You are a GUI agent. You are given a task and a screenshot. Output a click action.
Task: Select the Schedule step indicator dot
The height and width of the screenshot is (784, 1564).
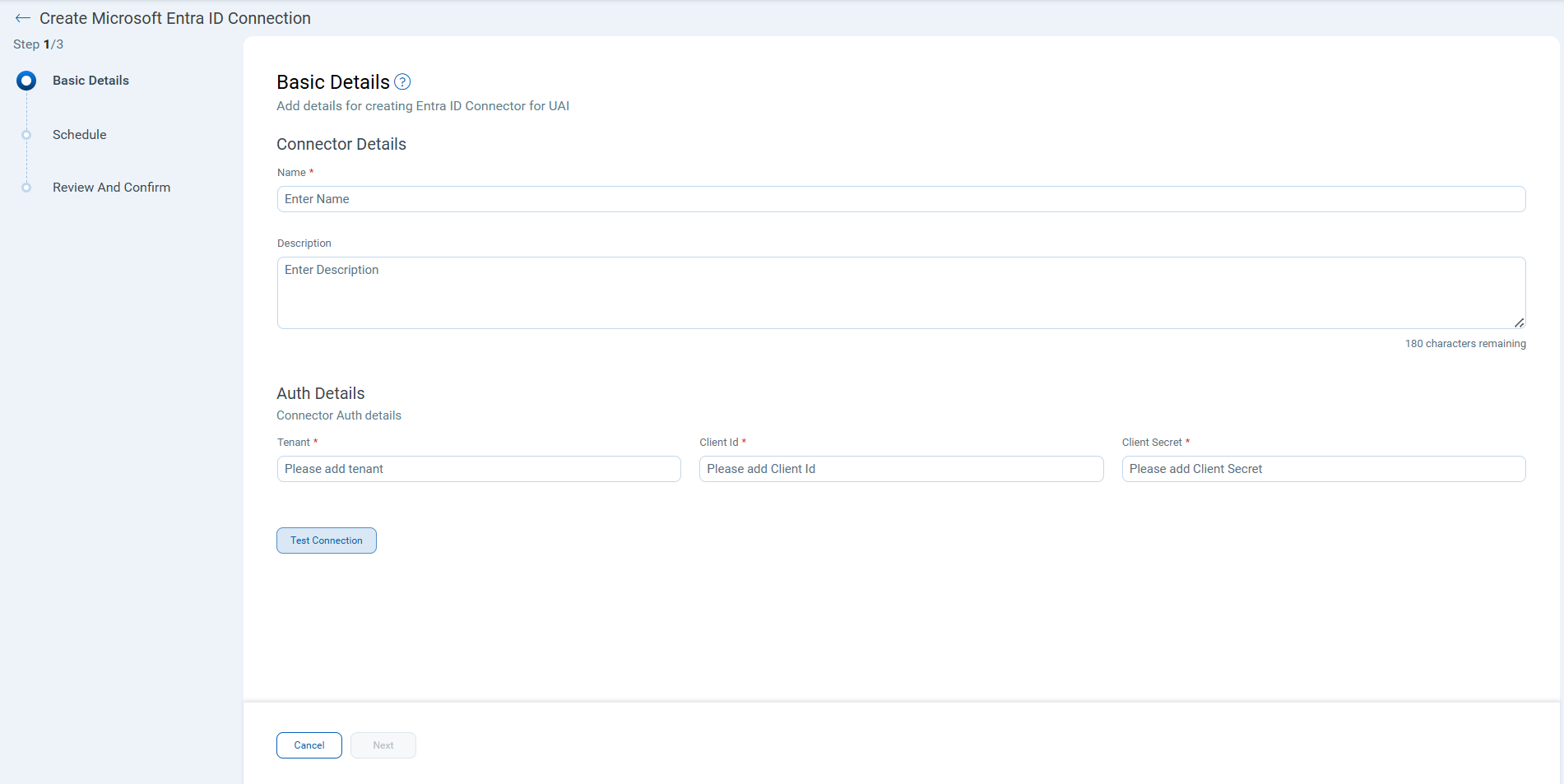26,135
